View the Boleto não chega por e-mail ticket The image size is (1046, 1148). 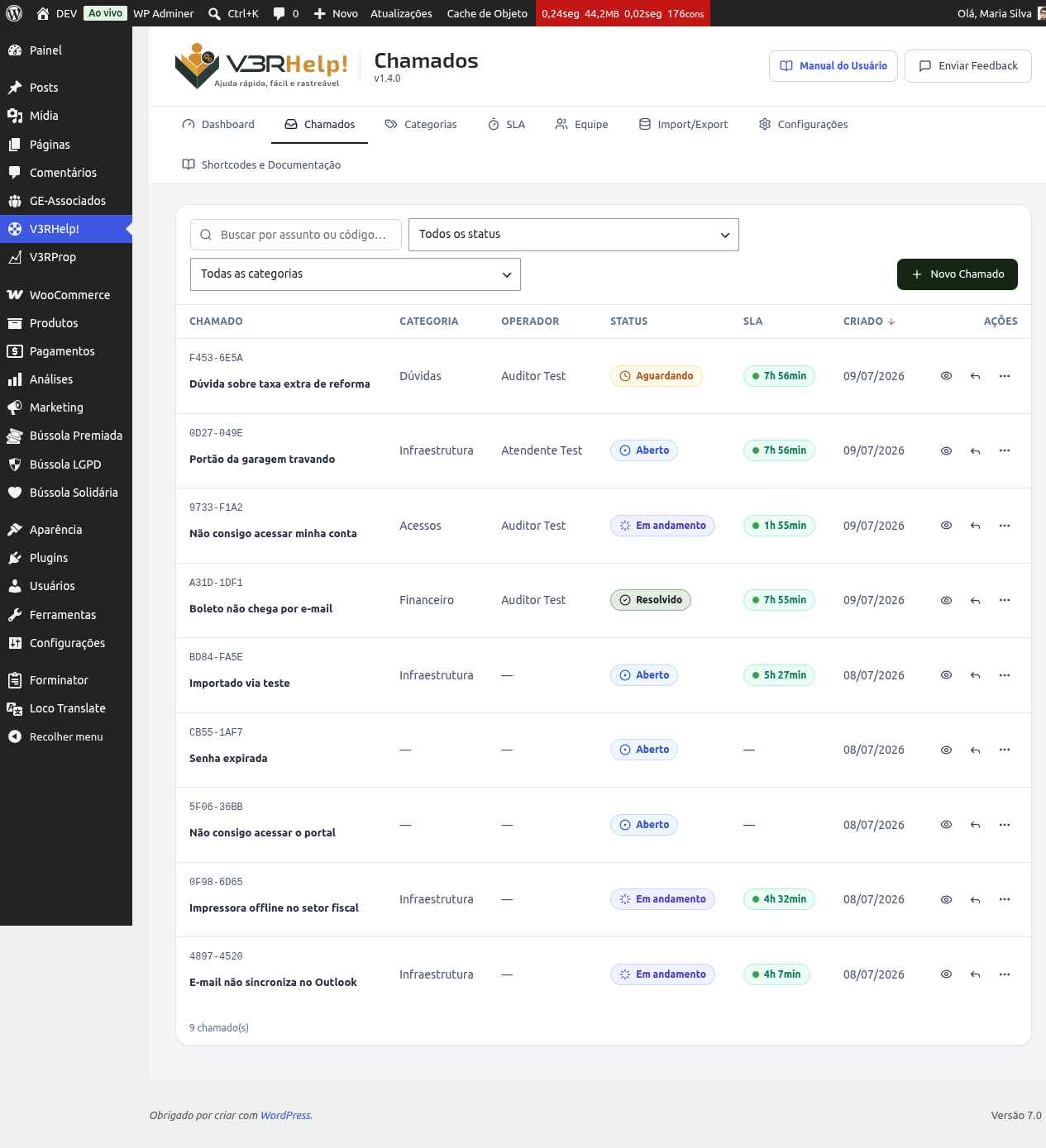(946, 600)
